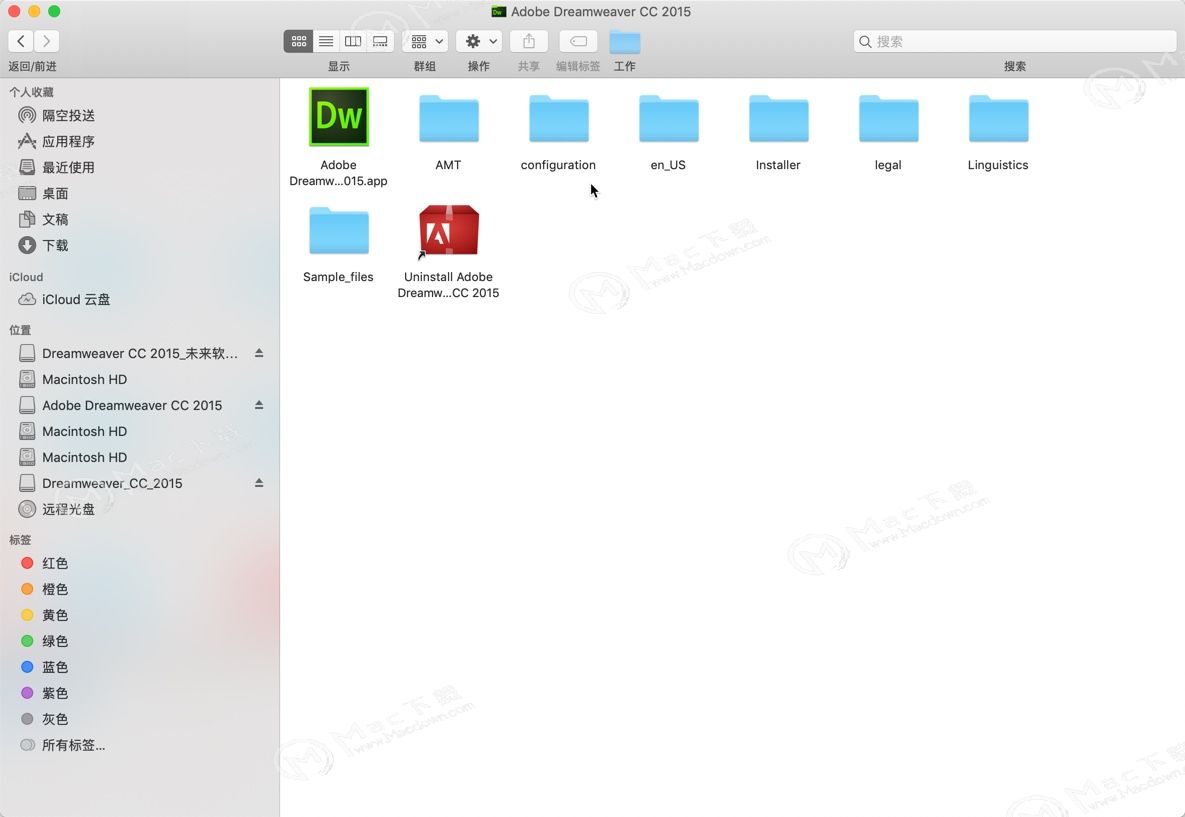
Task: Switch to column view
Action: click(353, 41)
